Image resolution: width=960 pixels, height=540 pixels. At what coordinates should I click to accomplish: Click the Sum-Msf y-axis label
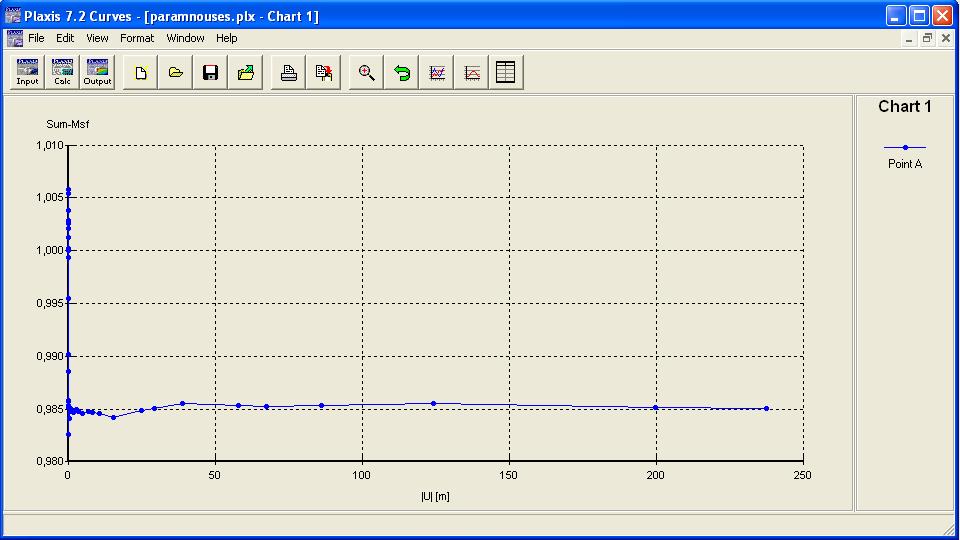tap(67, 124)
